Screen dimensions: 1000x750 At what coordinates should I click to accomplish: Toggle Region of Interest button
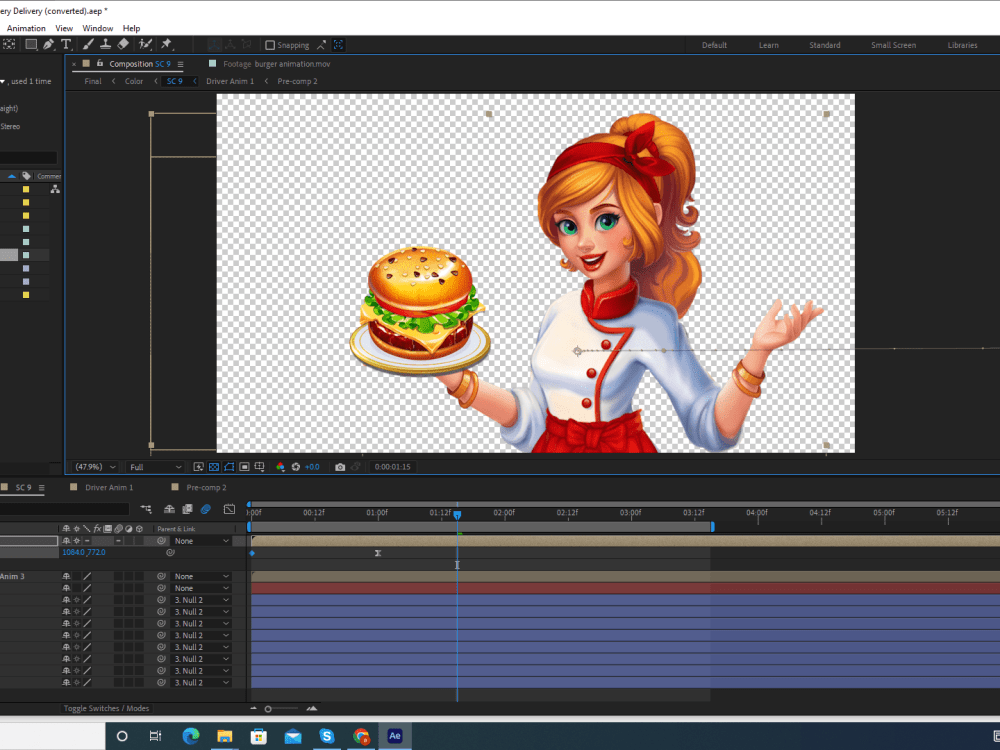click(244, 467)
